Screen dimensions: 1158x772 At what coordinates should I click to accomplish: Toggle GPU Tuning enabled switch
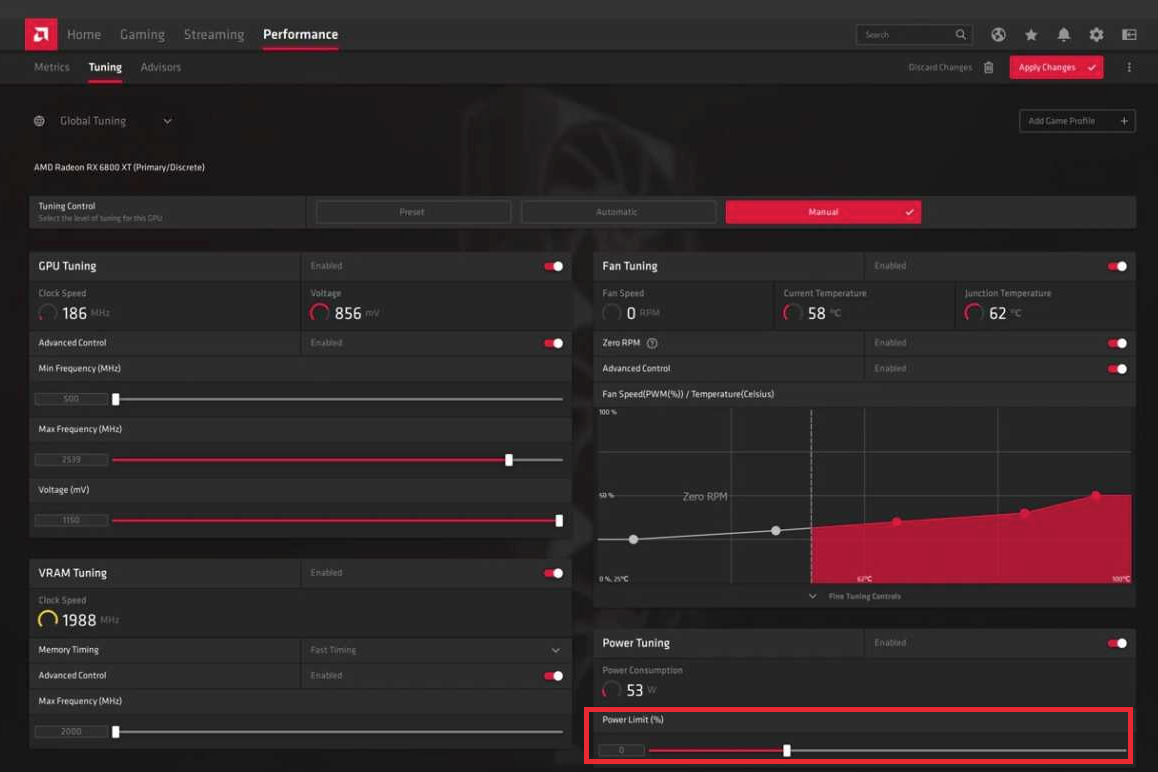[x=553, y=266]
